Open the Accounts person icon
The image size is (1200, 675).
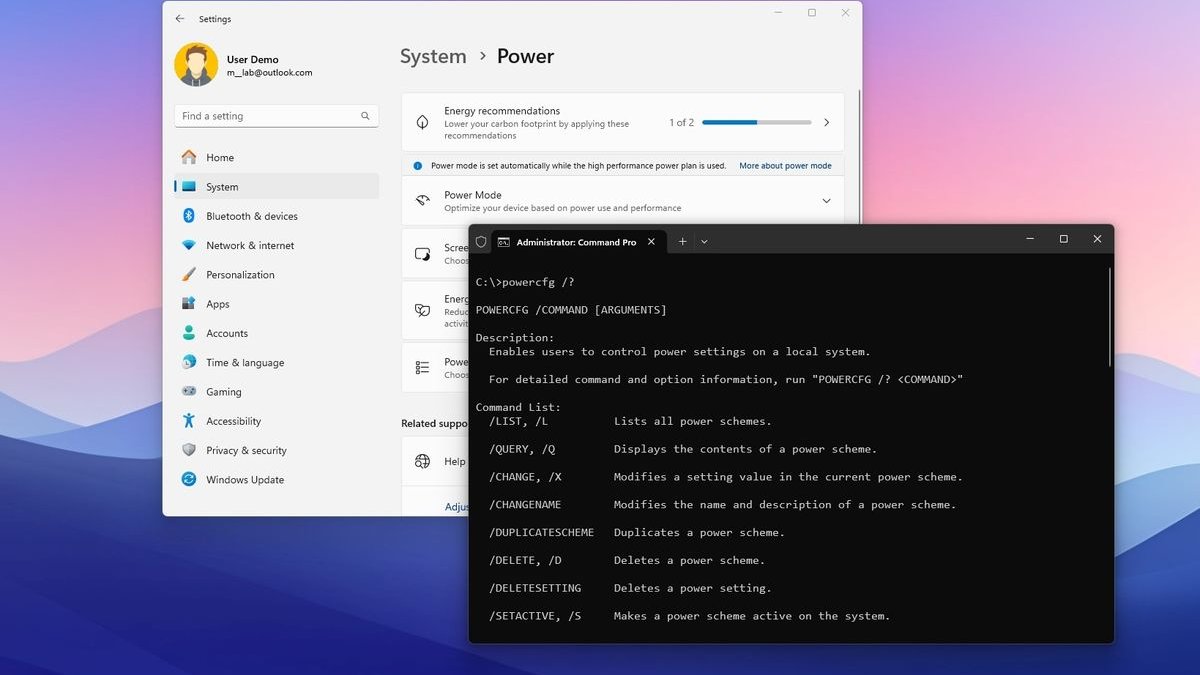pos(189,333)
